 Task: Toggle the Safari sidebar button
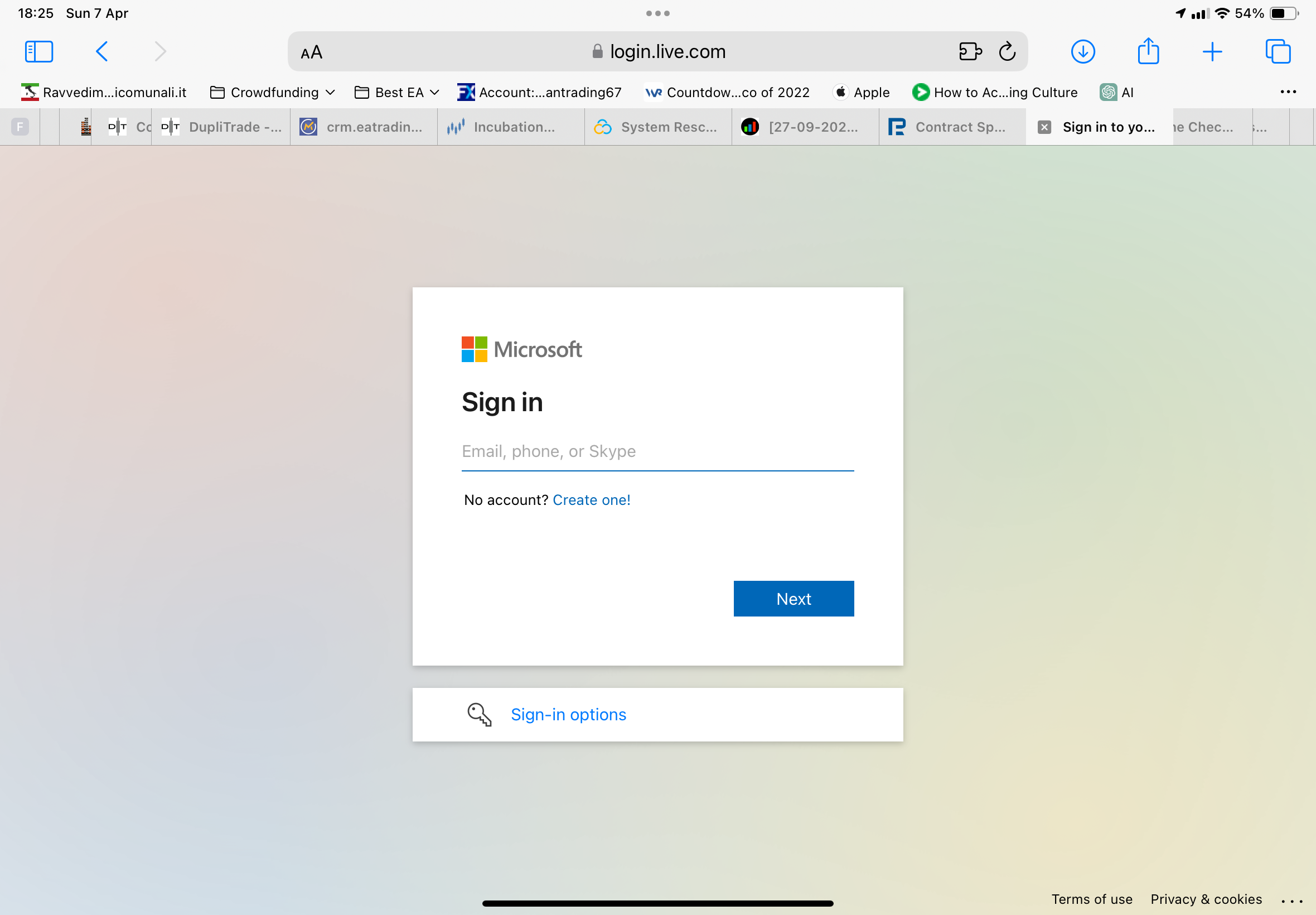pyautogui.click(x=39, y=51)
